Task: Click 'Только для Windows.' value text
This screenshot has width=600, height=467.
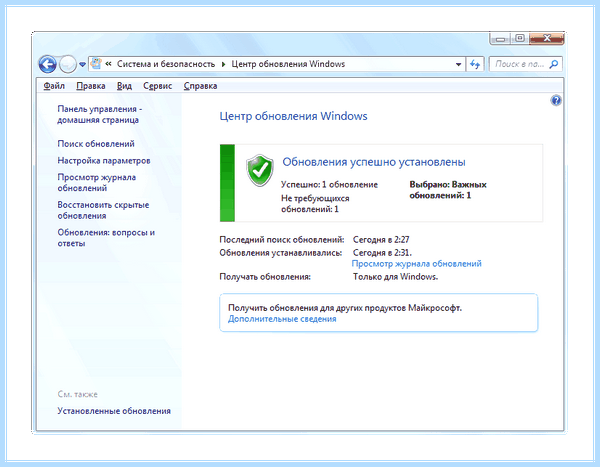Action: pos(395,276)
